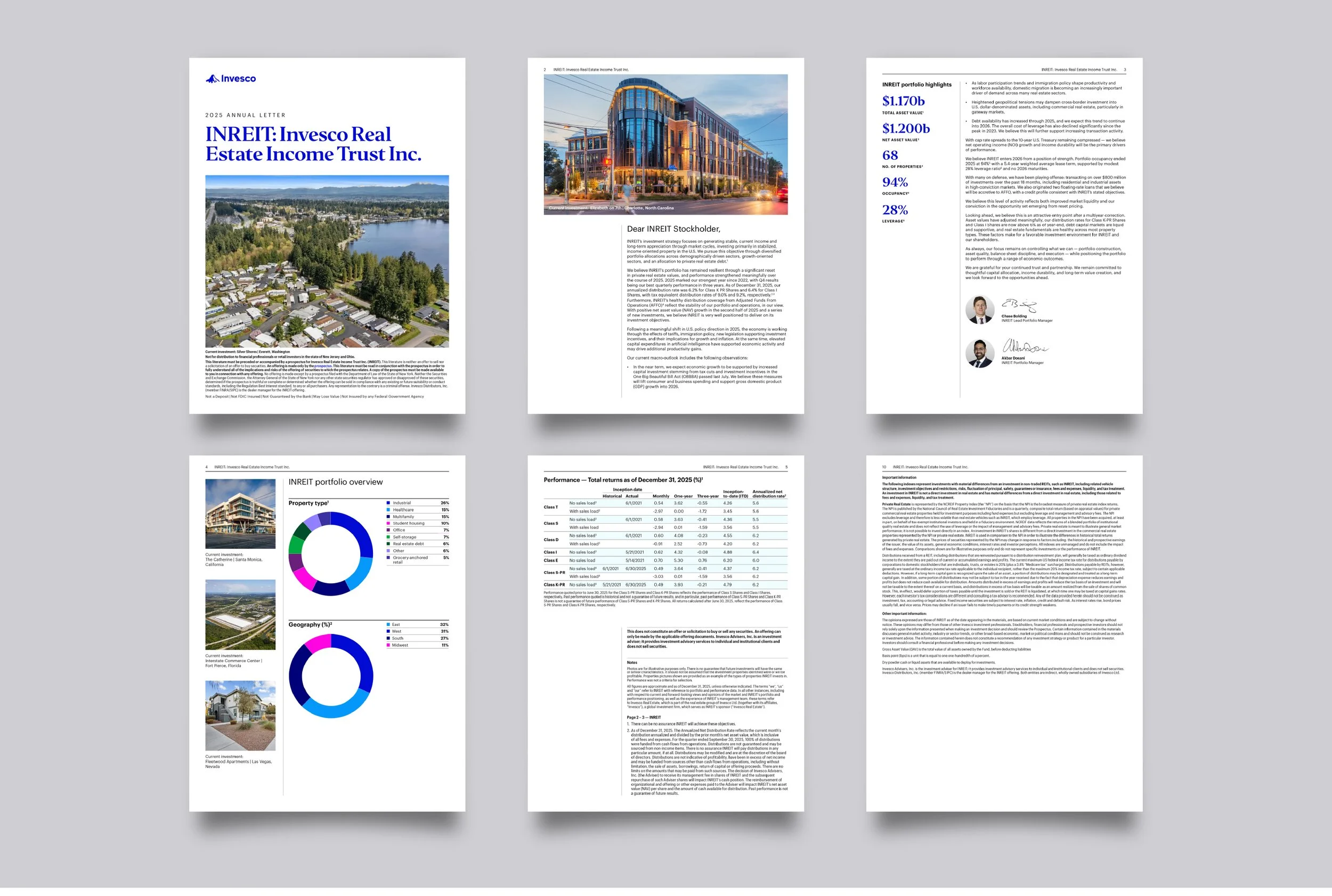1332x896 pixels.
Task: Click the Student housing magenta legend square
Action: click(388, 524)
